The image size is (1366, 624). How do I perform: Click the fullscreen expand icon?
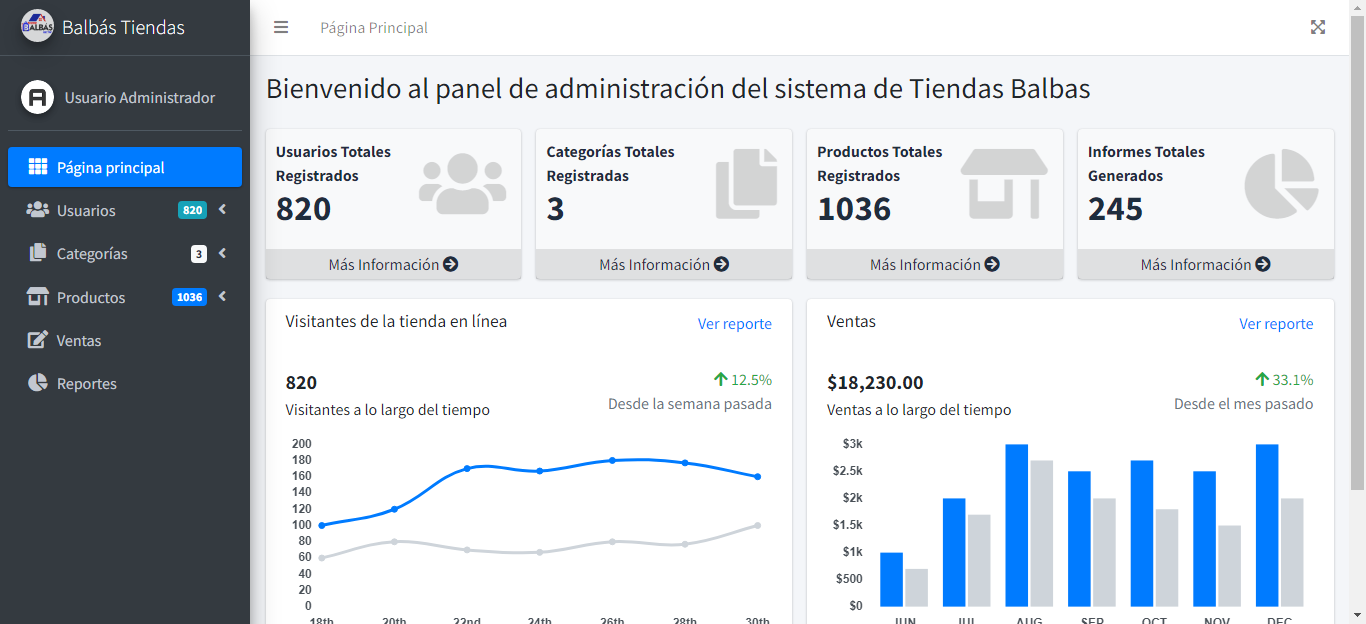pos(1318,27)
